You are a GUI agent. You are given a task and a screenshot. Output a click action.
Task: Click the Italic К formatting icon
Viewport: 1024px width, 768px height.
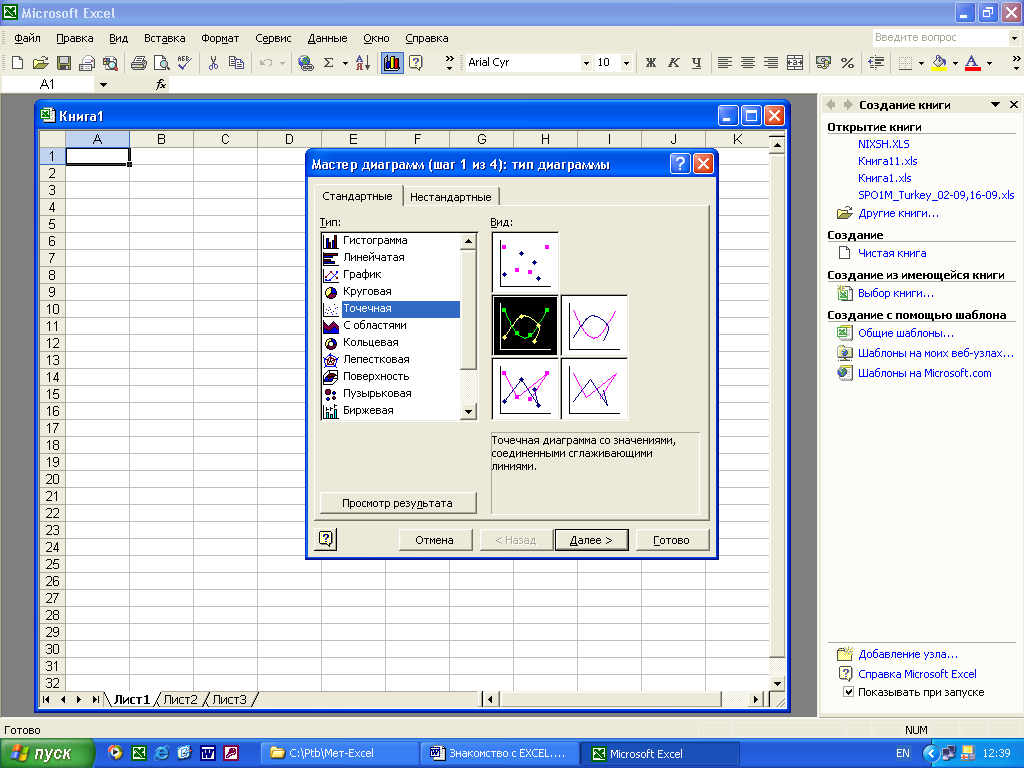click(673, 63)
